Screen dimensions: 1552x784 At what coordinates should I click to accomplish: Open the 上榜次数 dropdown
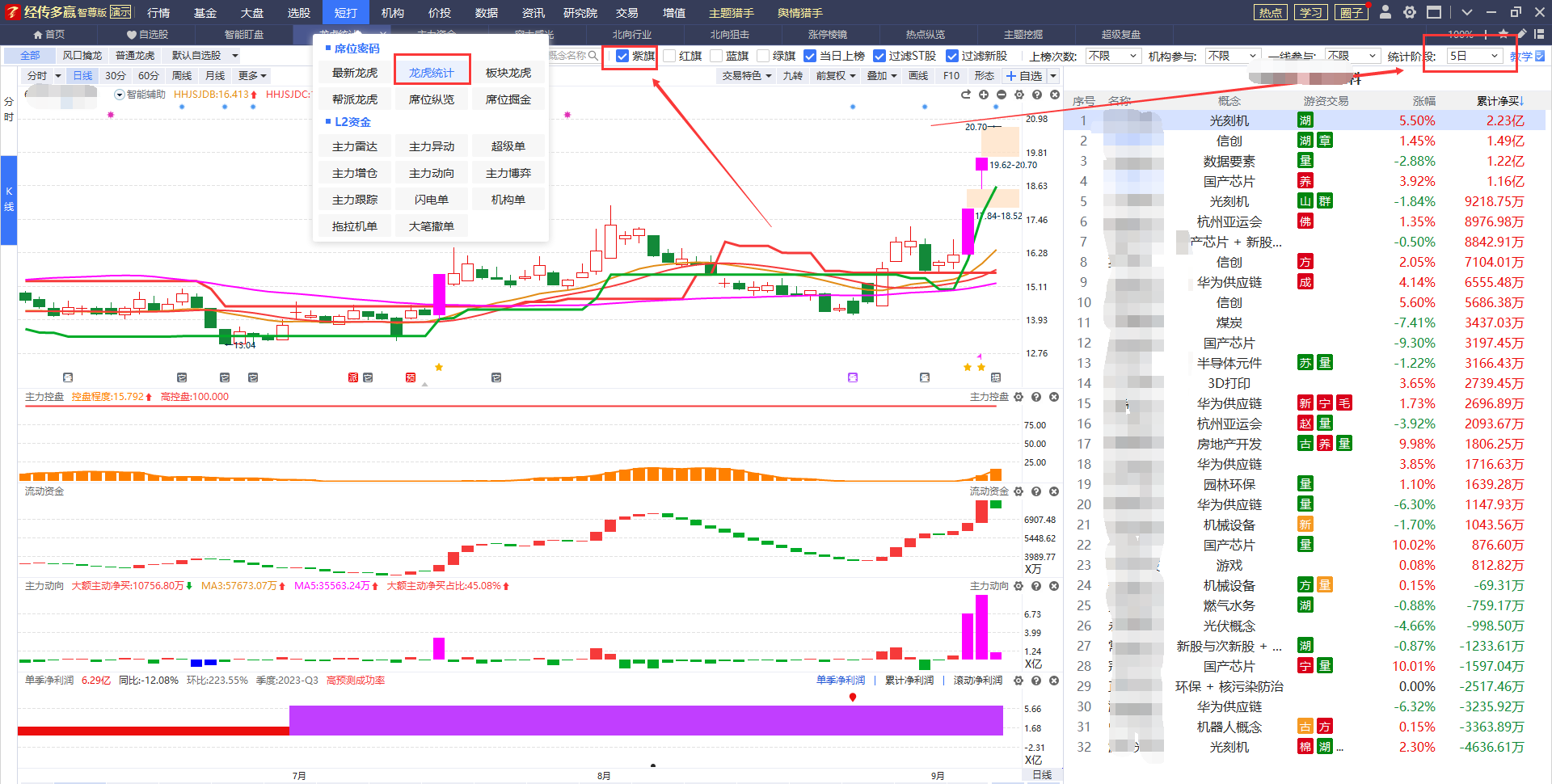coord(1113,56)
